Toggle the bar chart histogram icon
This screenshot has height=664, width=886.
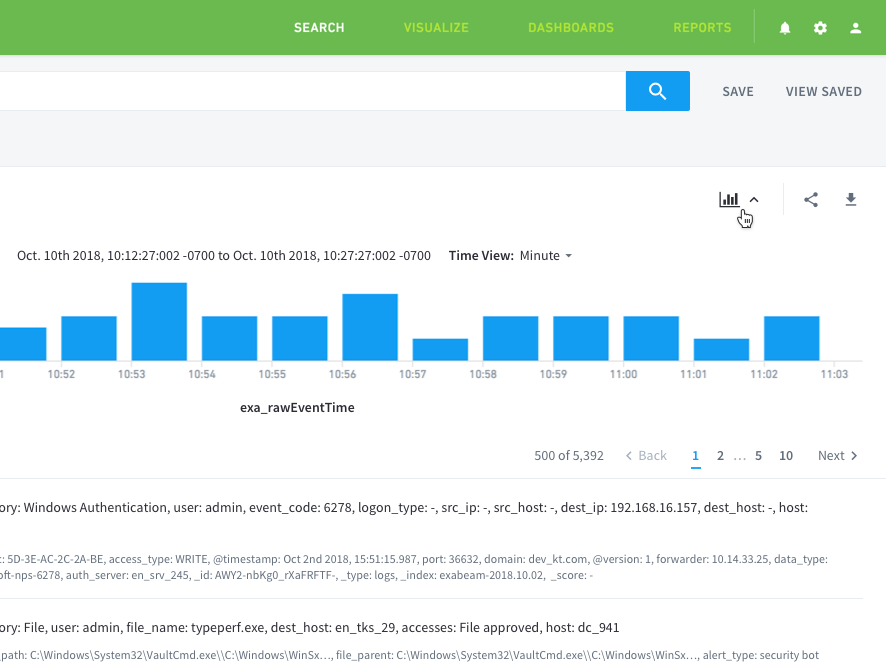click(x=729, y=199)
